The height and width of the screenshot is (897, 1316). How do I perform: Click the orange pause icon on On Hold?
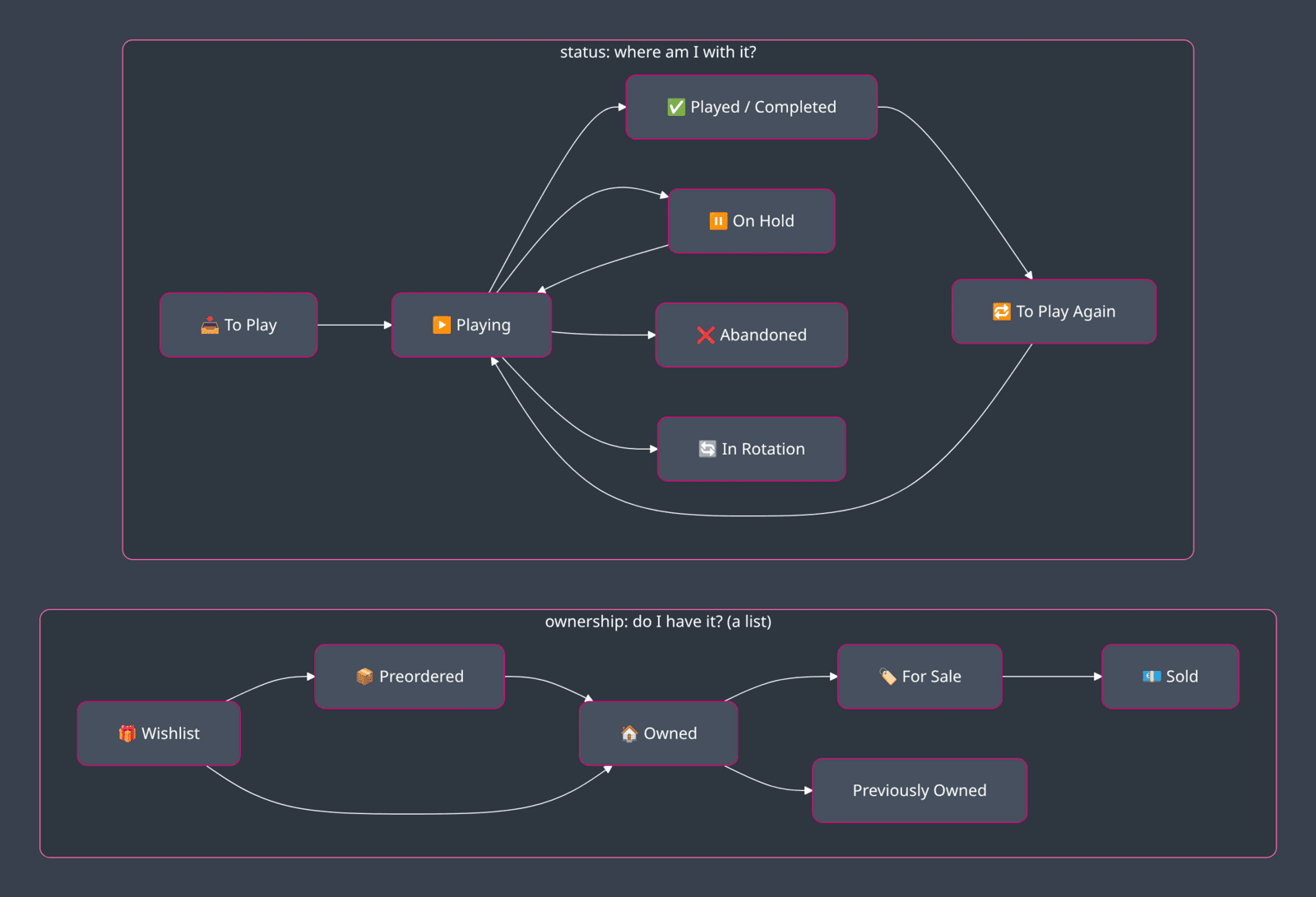(718, 221)
